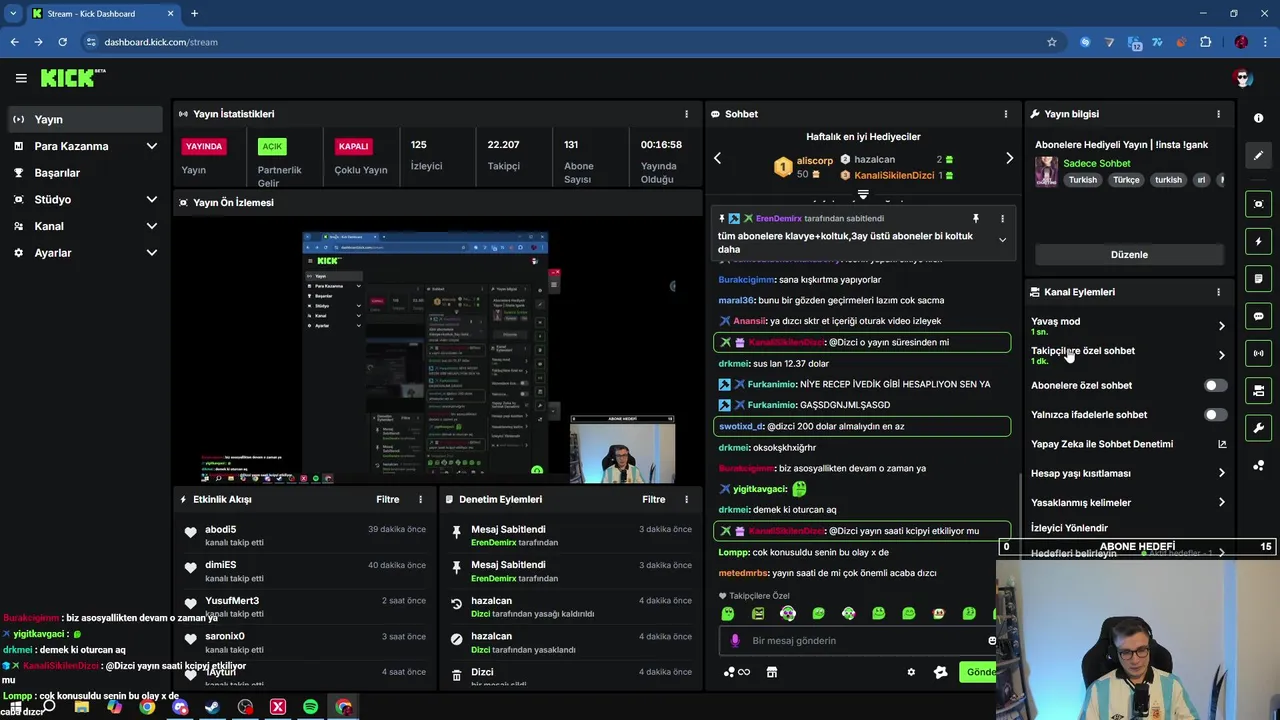The width and height of the screenshot is (1280, 720).
Task: Open Takipçilere özel sohbet settings arrow
Action: pos(1221,355)
